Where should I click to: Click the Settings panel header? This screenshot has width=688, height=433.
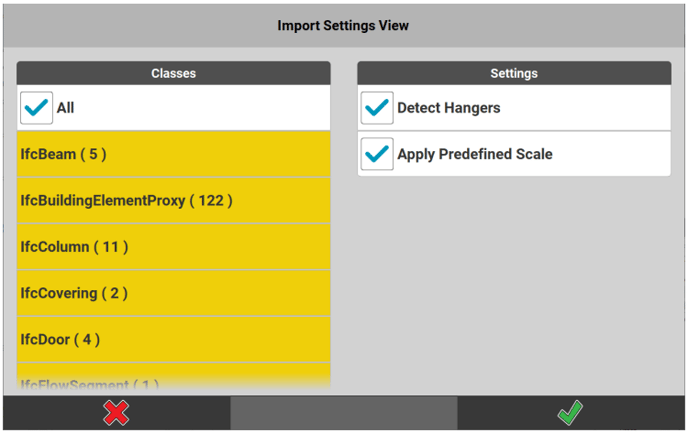click(x=514, y=73)
